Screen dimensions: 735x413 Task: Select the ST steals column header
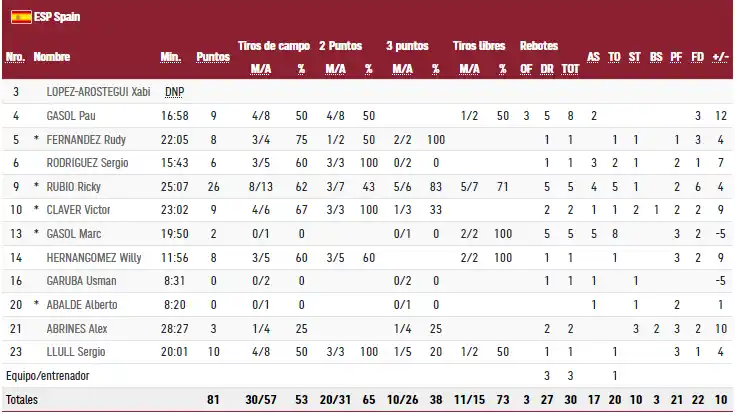(635, 57)
